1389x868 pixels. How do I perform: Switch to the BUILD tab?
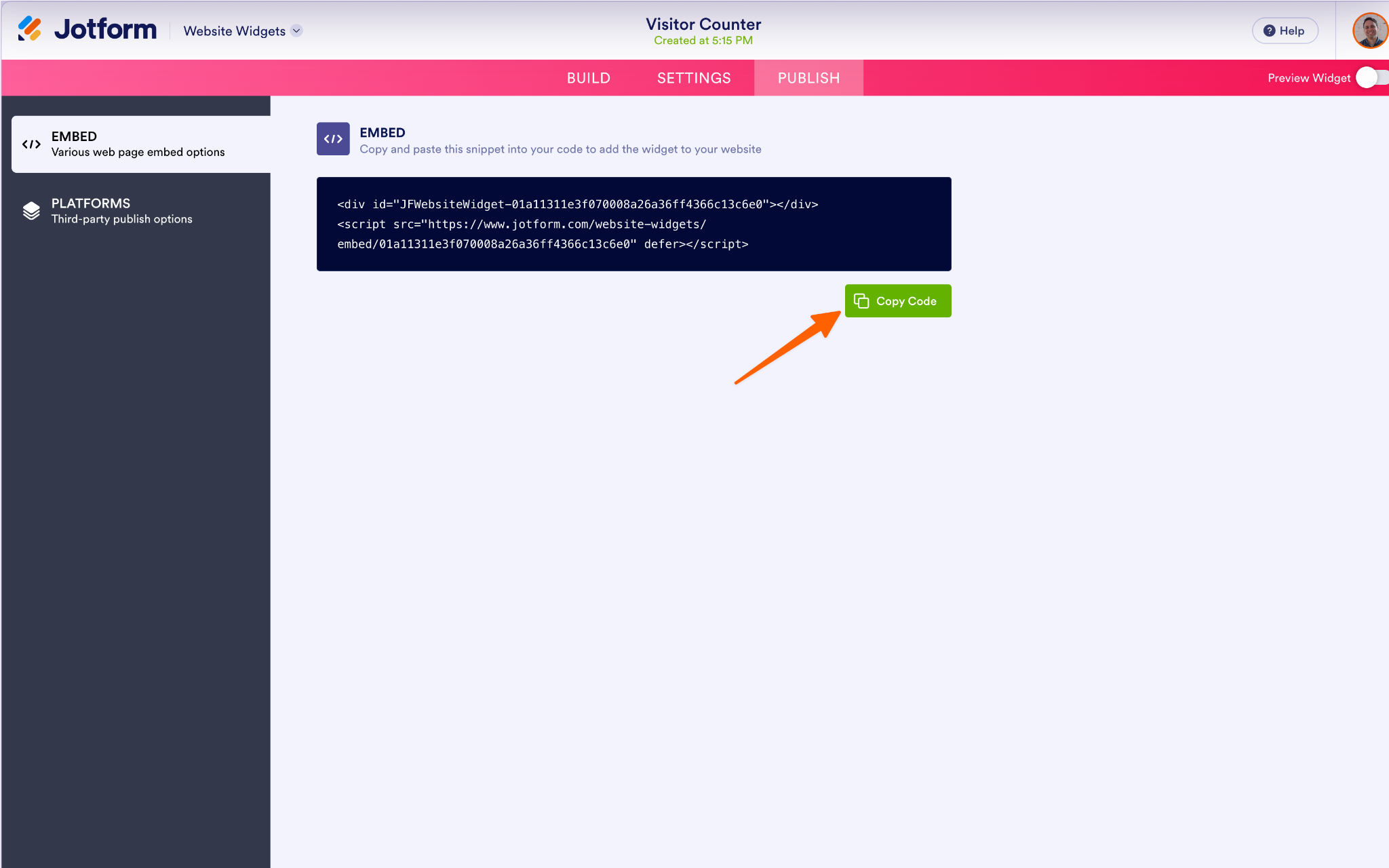point(589,78)
